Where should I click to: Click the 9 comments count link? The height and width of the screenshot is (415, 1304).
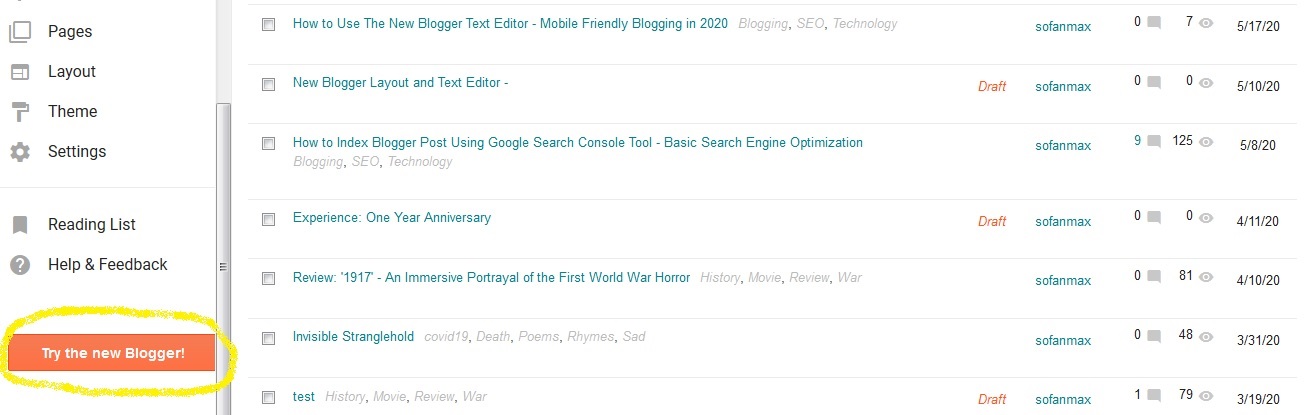[1138, 141]
